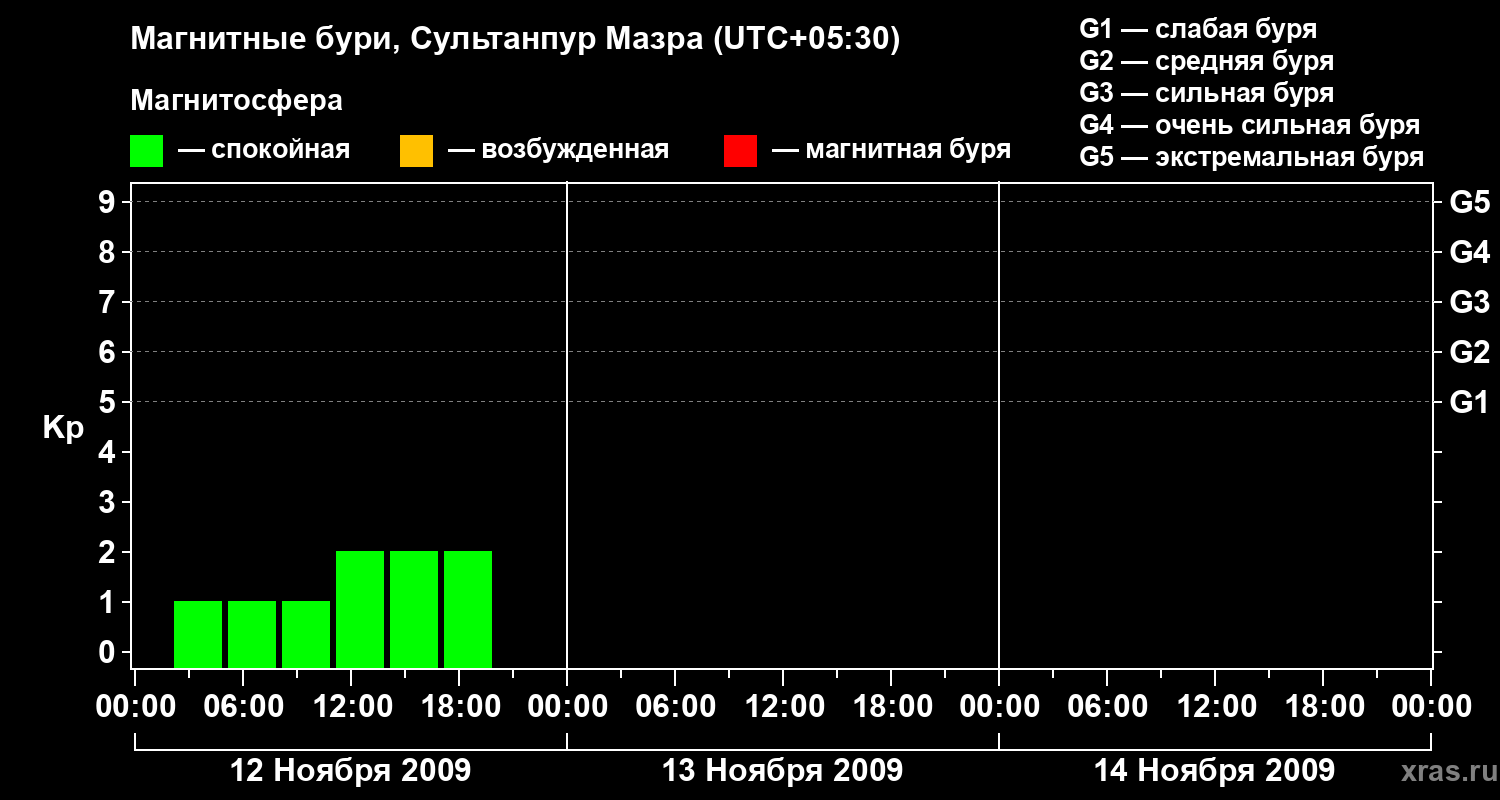This screenshot has width=1500, height=800.
Task: Click the '— магнитная буря' legend label
Action: click(x=892, y=151)
